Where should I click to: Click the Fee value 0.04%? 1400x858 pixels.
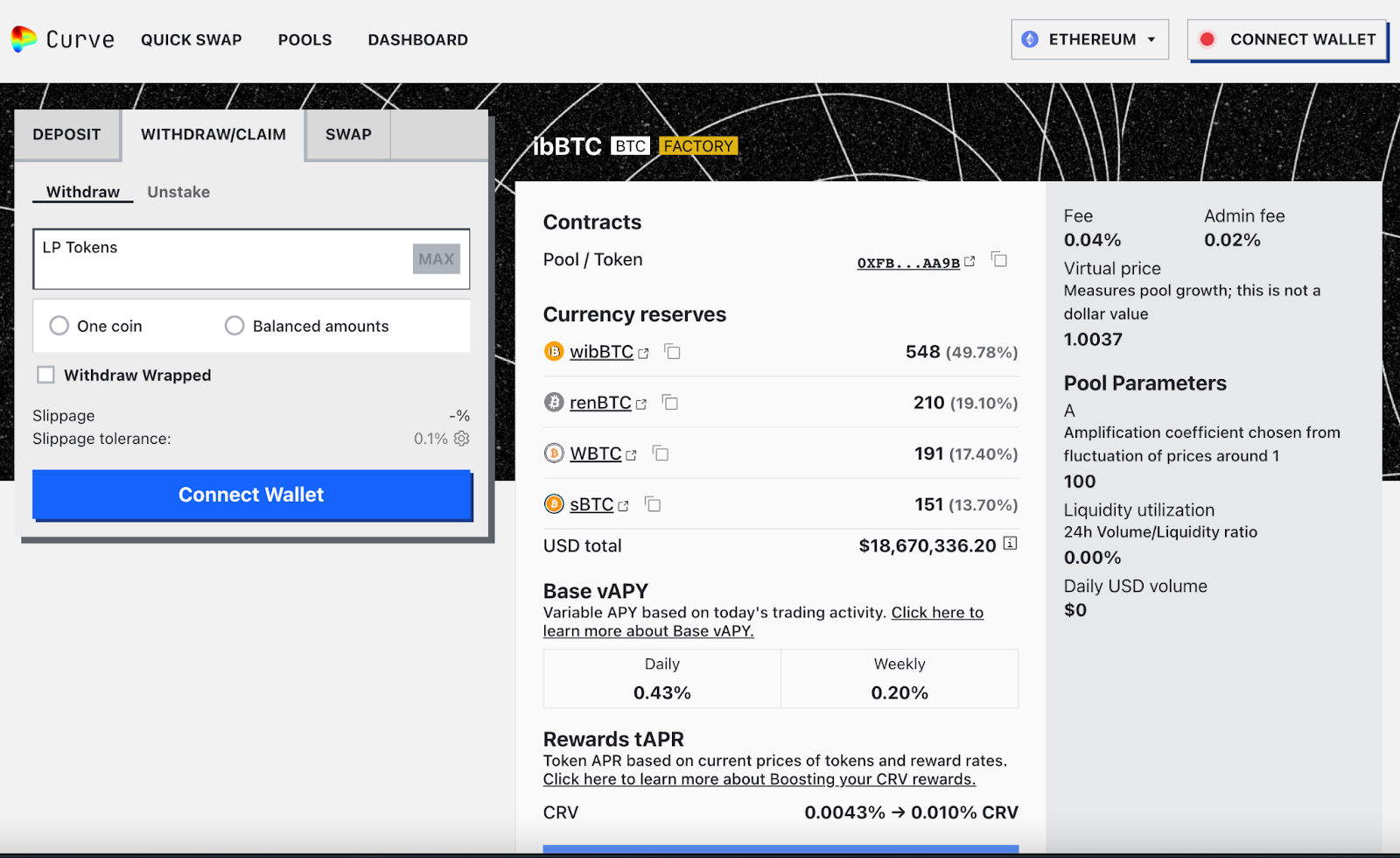coord(1092,240)
